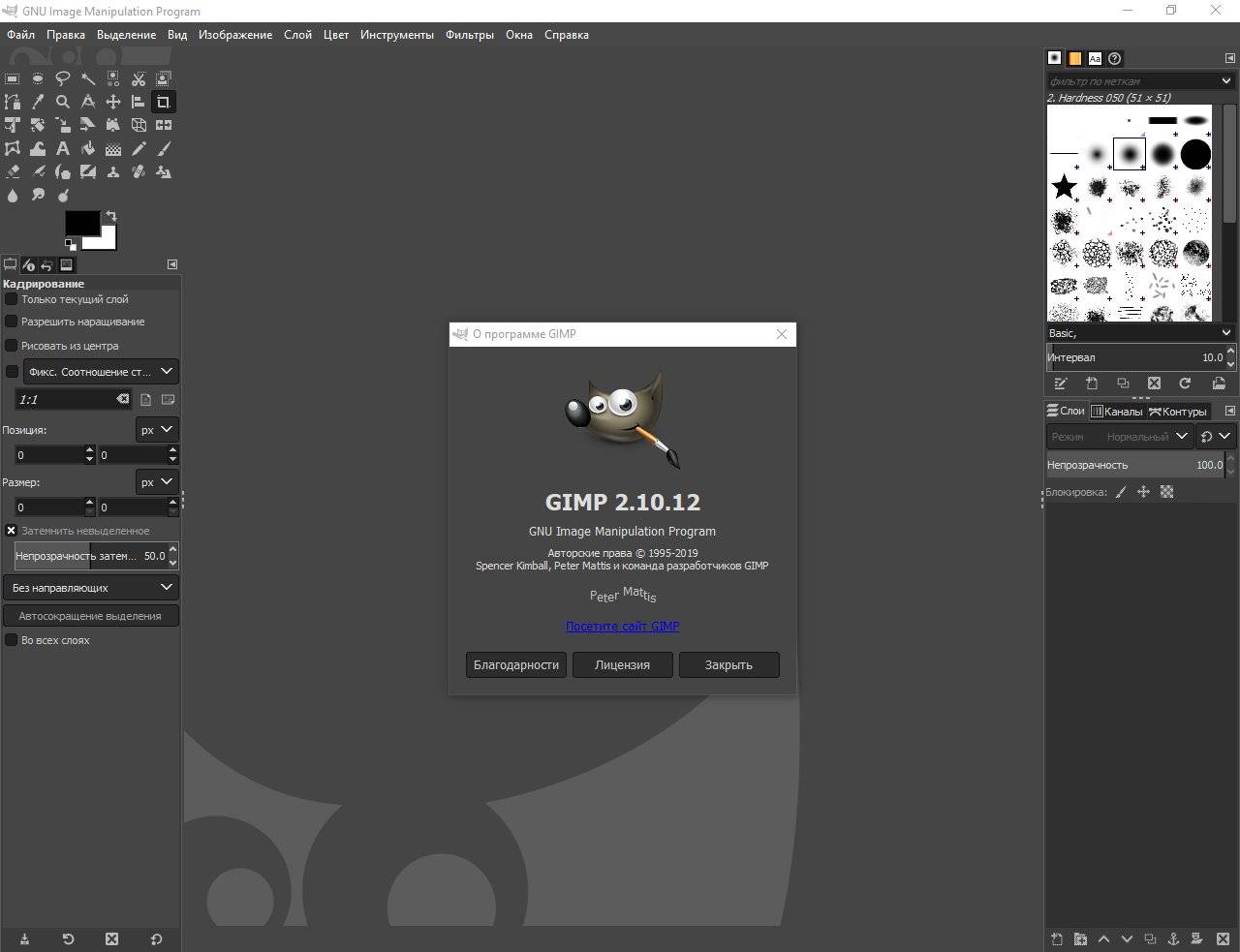Enable 'Разрешить наращивание' checkbox

tap(12, 322)
